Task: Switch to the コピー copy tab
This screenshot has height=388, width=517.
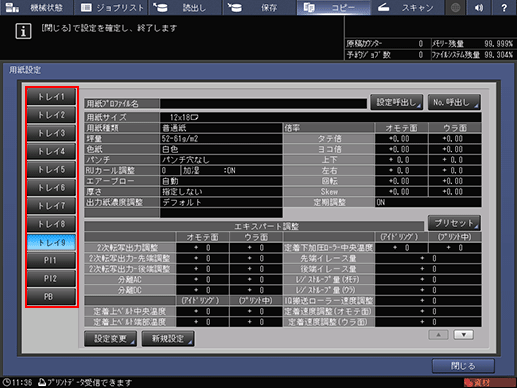Action: coord(333,7)
